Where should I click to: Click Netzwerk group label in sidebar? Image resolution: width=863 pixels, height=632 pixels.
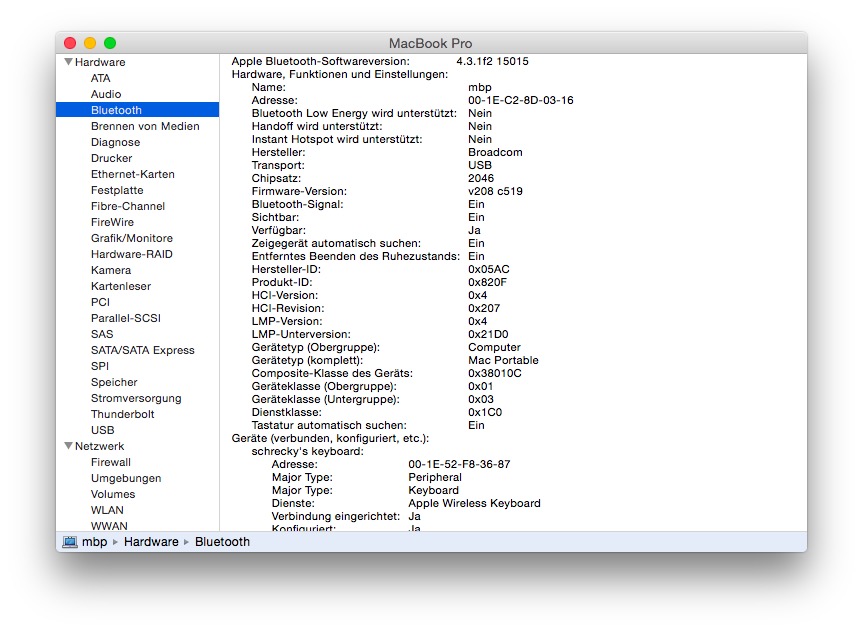[x=99, y=446]
